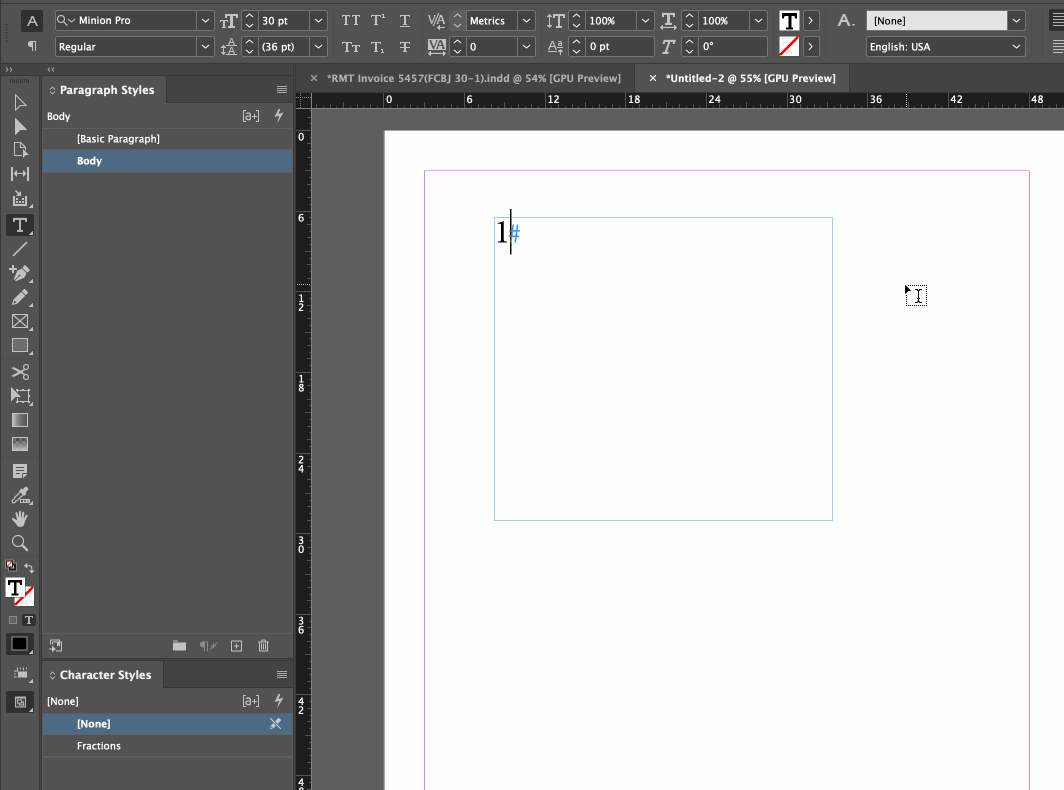Open the kerning dropdown set to Metrics
Image resolution: width=1064 pixels, height=790 pixels.
[525, 20]
